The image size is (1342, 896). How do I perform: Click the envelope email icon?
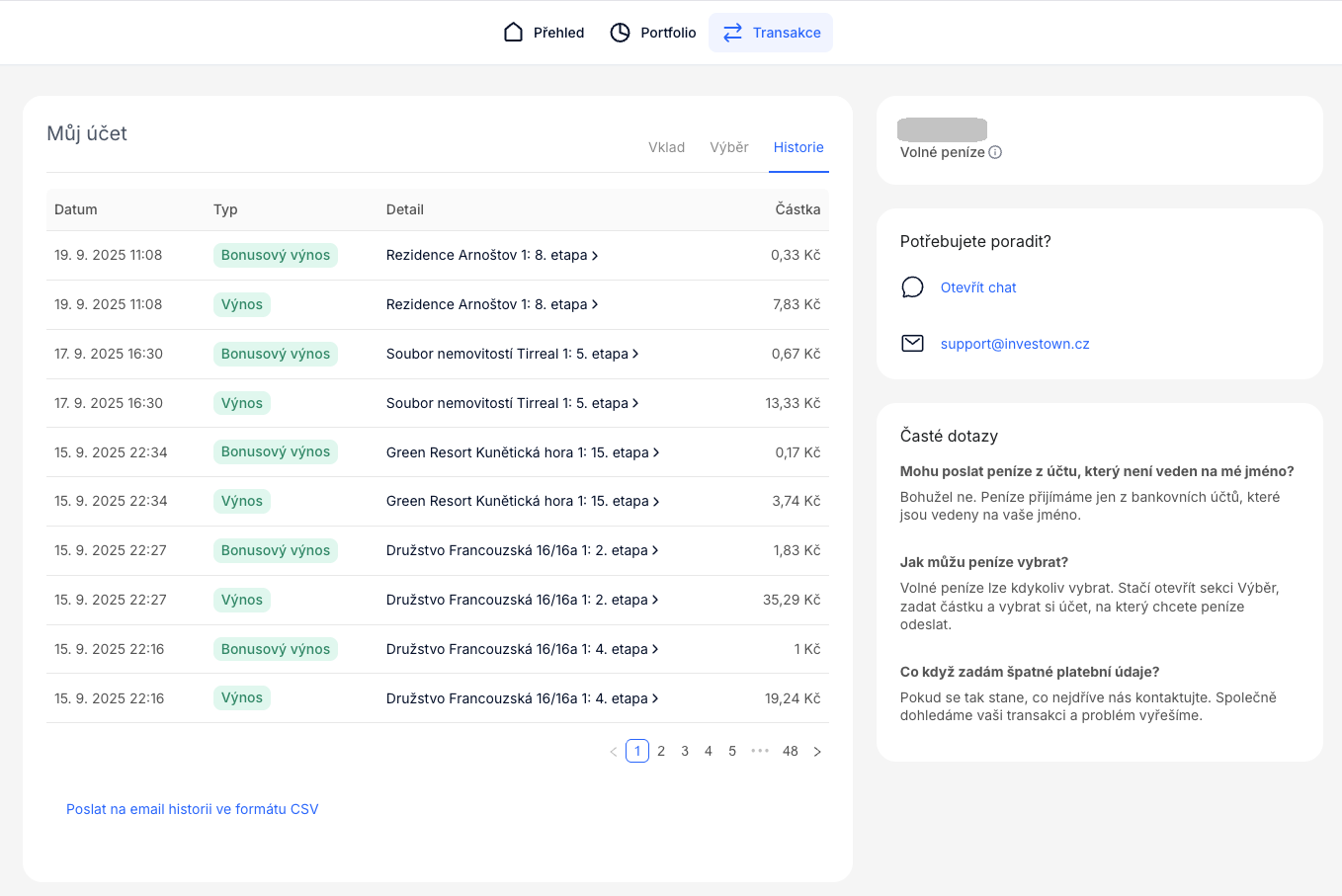pyautogui.click(x=912, y=344)
